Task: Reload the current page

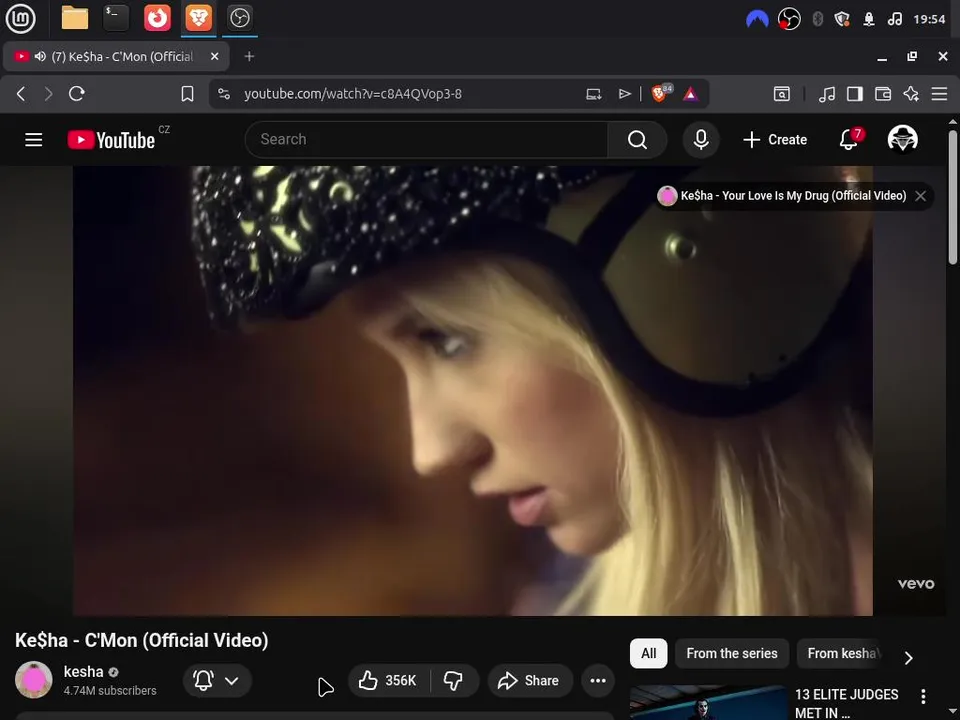Action: pos(77,94)
